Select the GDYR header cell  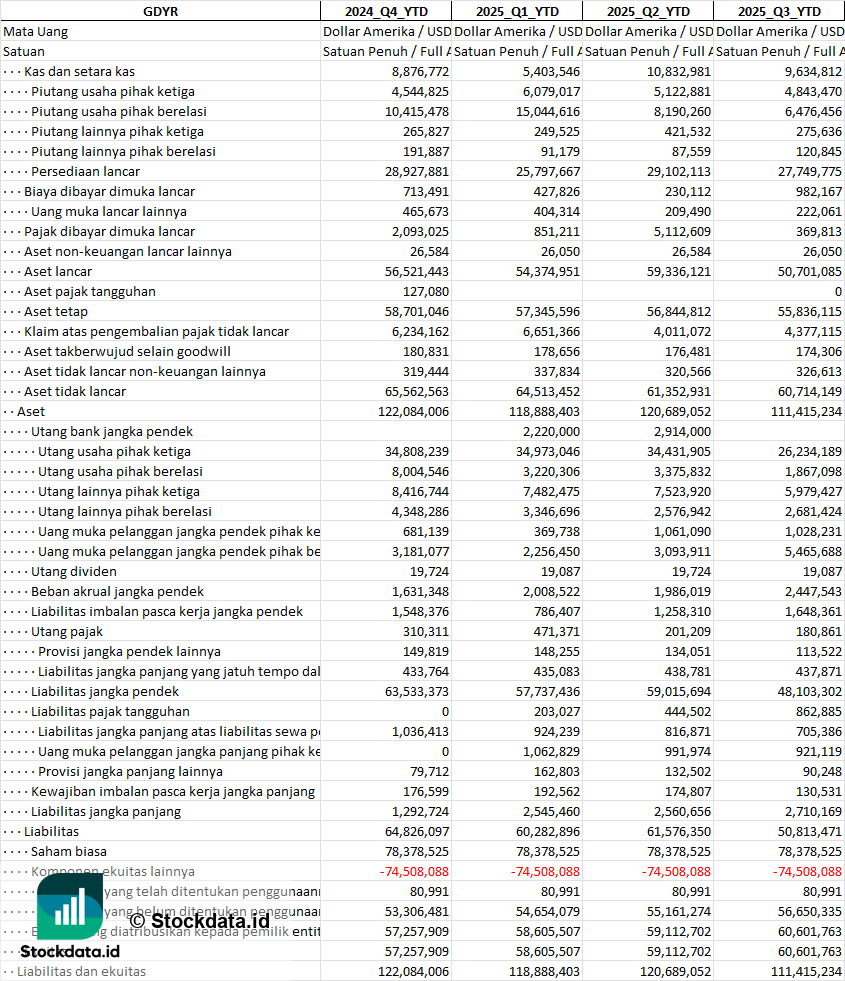160,11
